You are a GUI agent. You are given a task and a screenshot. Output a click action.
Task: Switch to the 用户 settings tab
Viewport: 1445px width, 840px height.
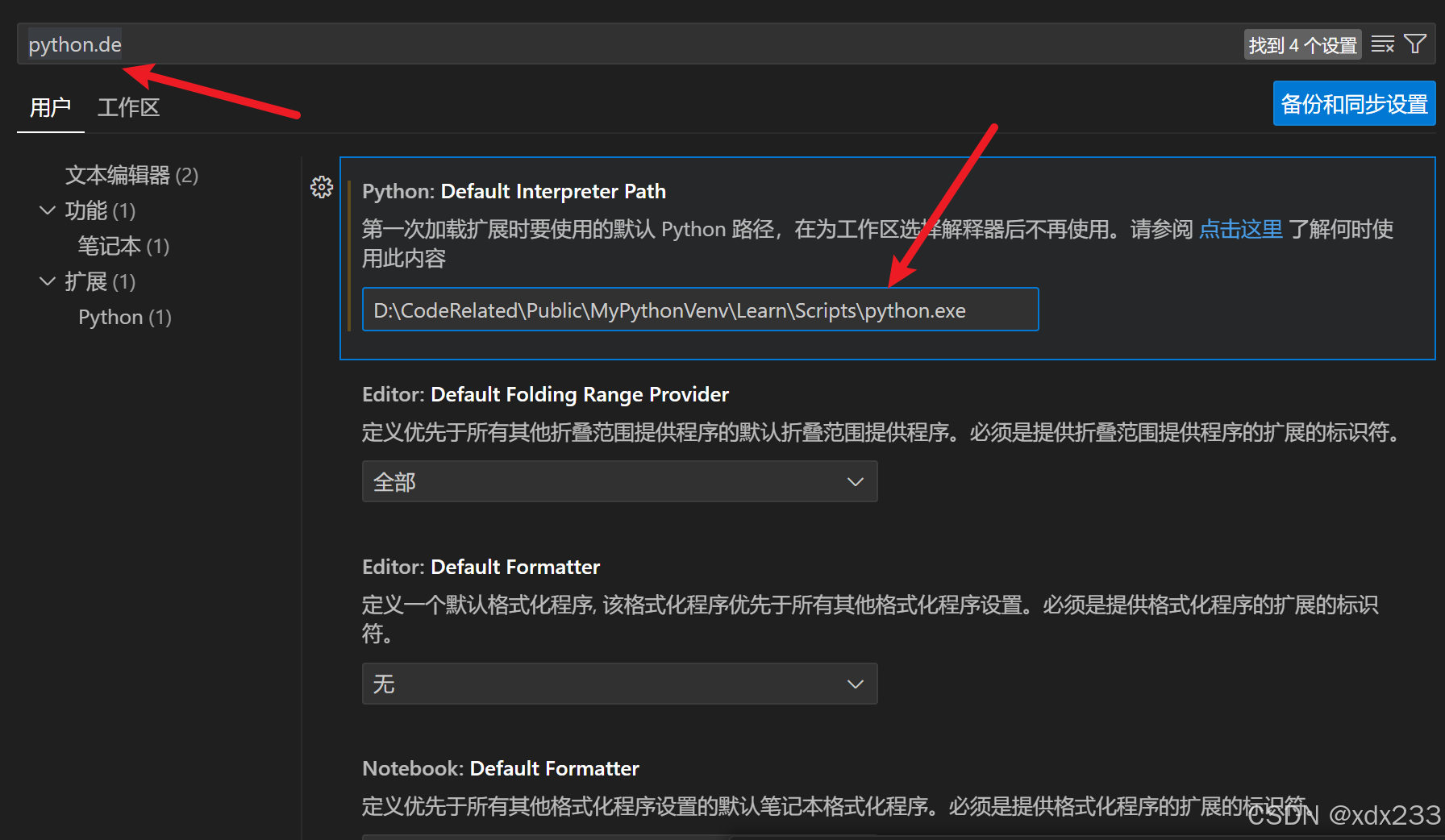[50, 107]
